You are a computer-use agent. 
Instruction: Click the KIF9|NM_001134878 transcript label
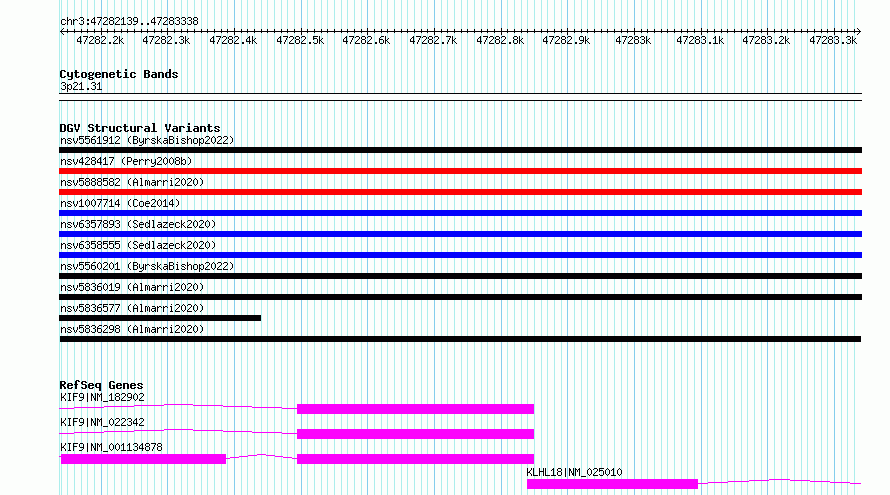tap(111, 448)
